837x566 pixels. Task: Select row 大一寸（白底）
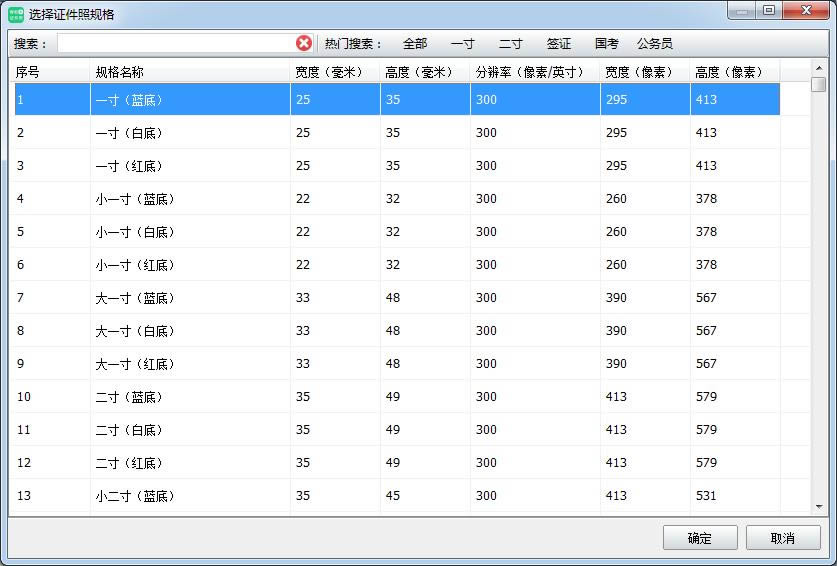tap(397, 331)
